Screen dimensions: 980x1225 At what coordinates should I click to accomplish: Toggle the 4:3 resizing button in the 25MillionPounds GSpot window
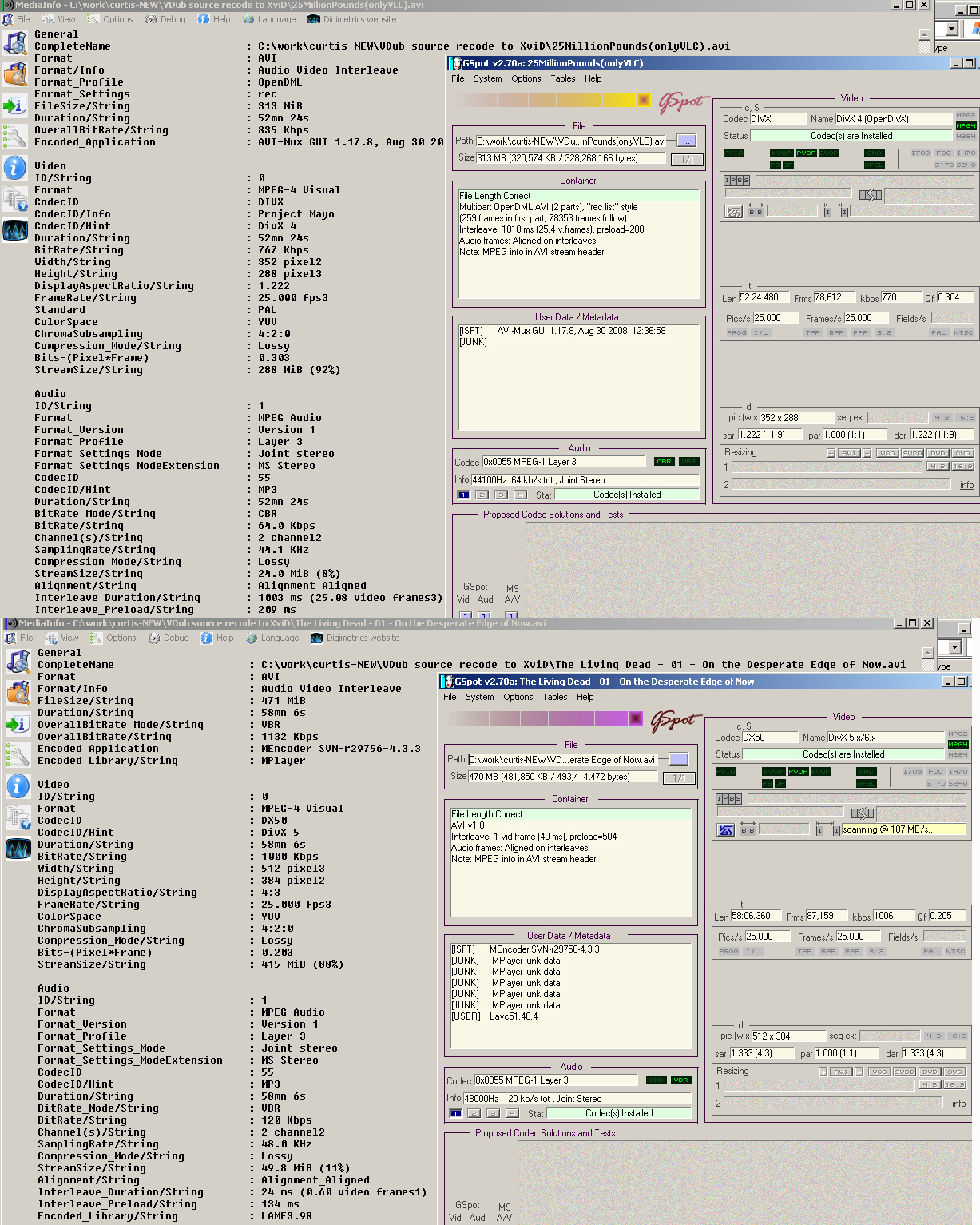tap(937, 466)
